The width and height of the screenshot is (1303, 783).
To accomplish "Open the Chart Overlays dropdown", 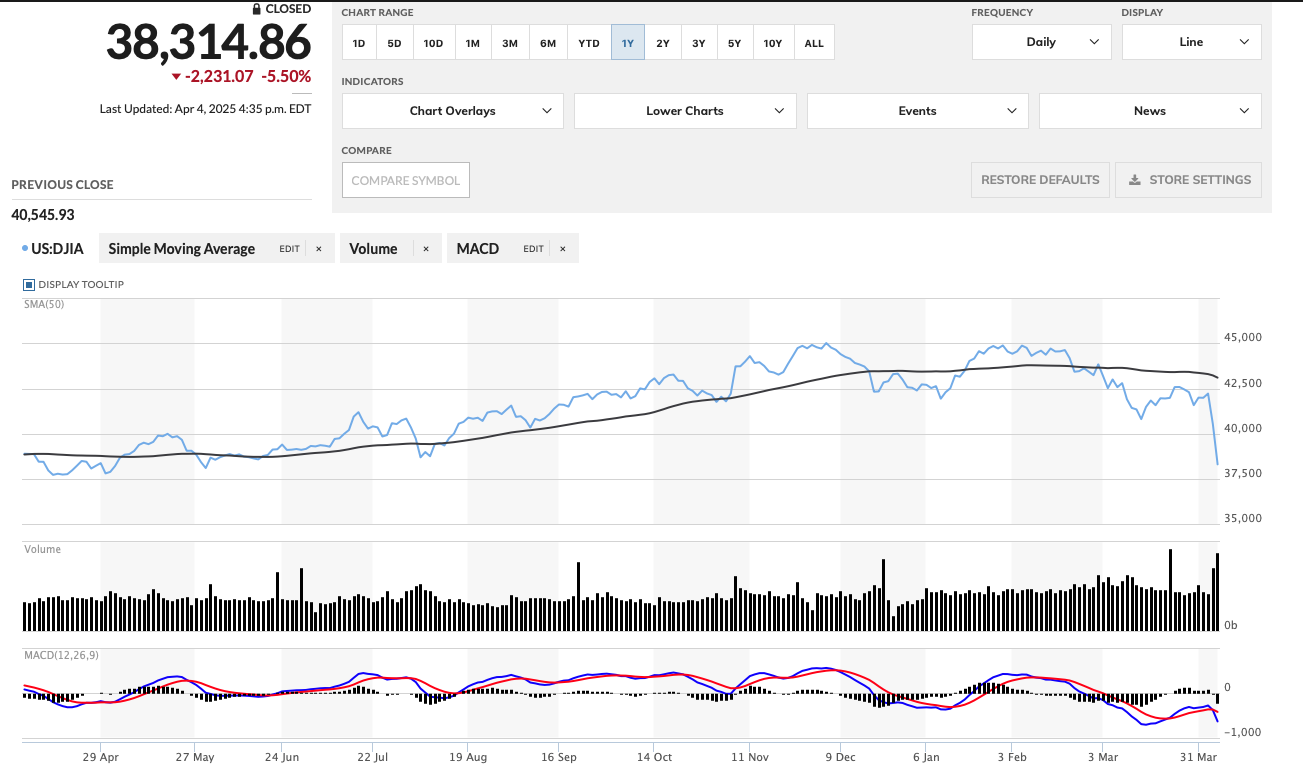I will [452, 111].
